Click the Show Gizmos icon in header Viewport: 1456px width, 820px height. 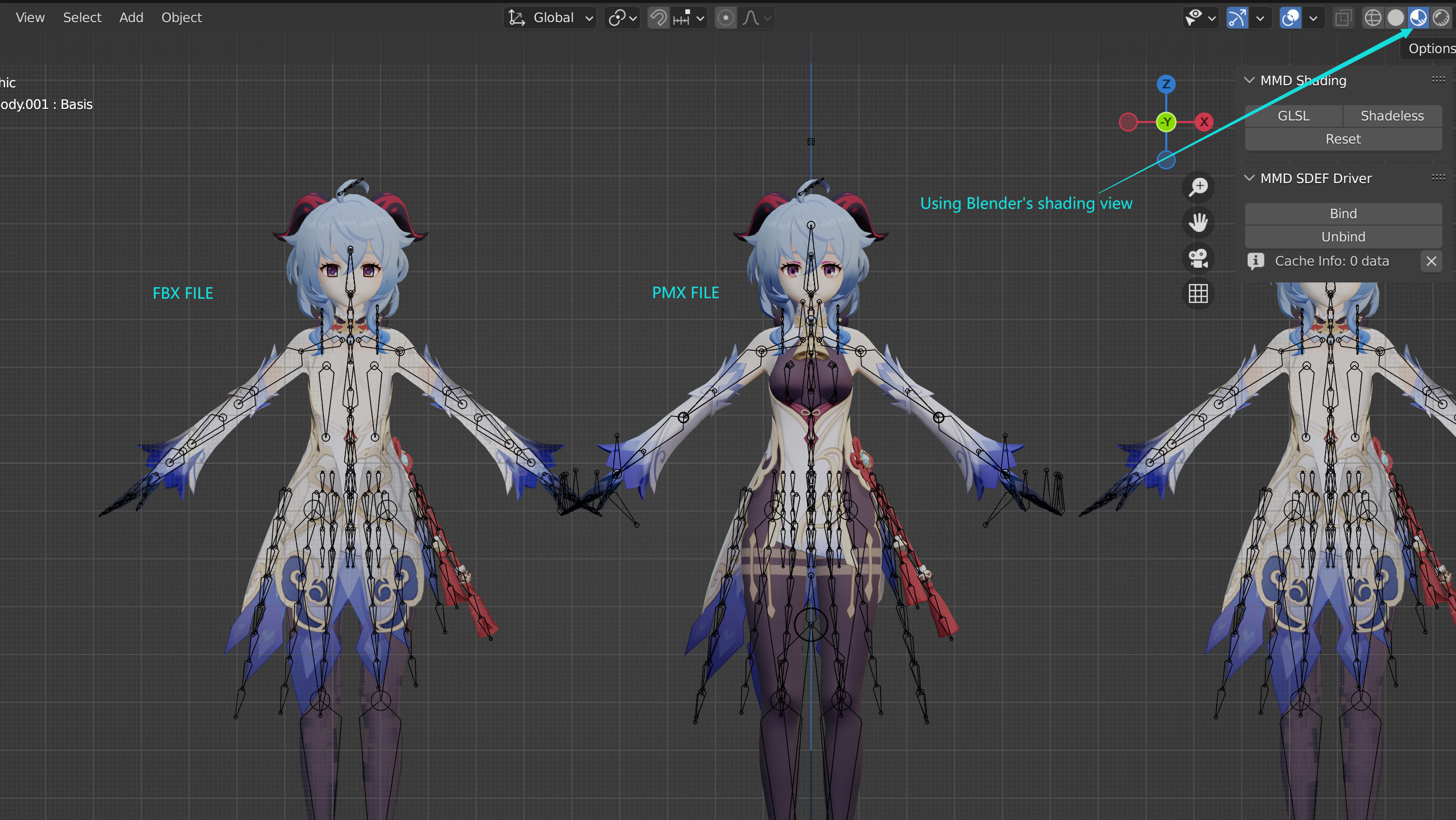pyautogui.click(x=1237, y=17)
